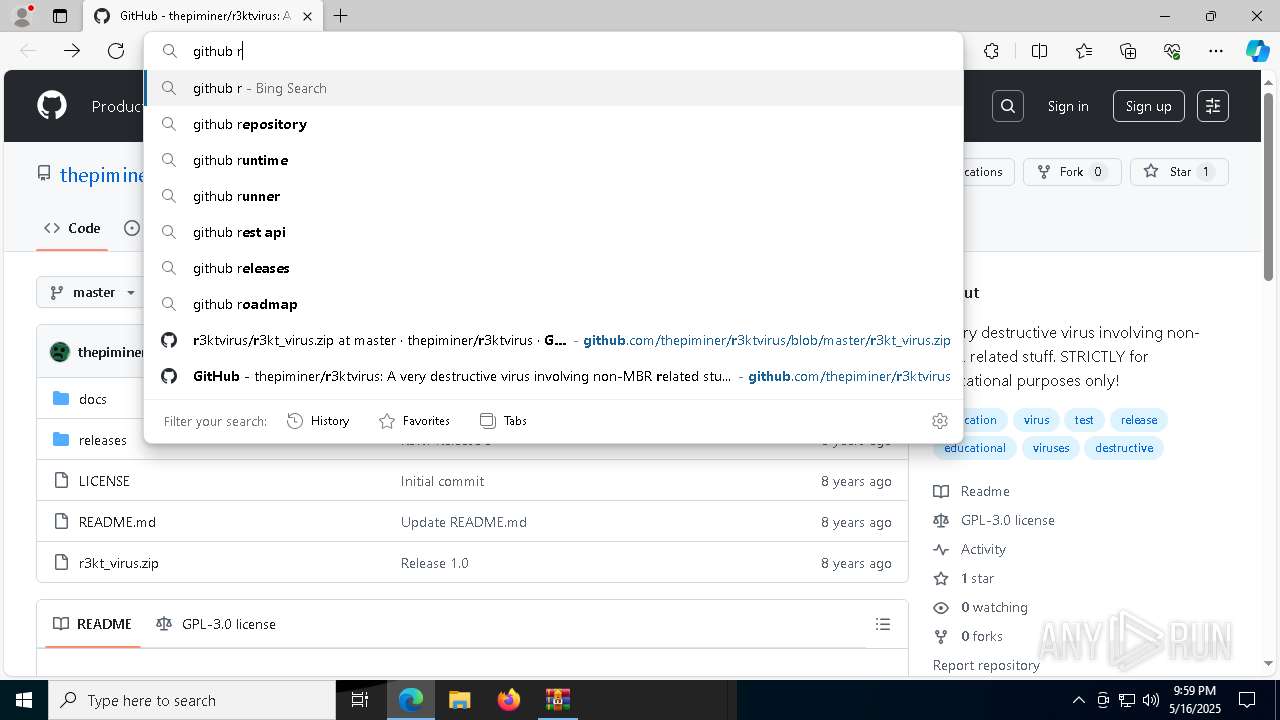1280x720 pixels.
Task: Close the GitHub r3ktvirus tab
Action: (307, 16)
